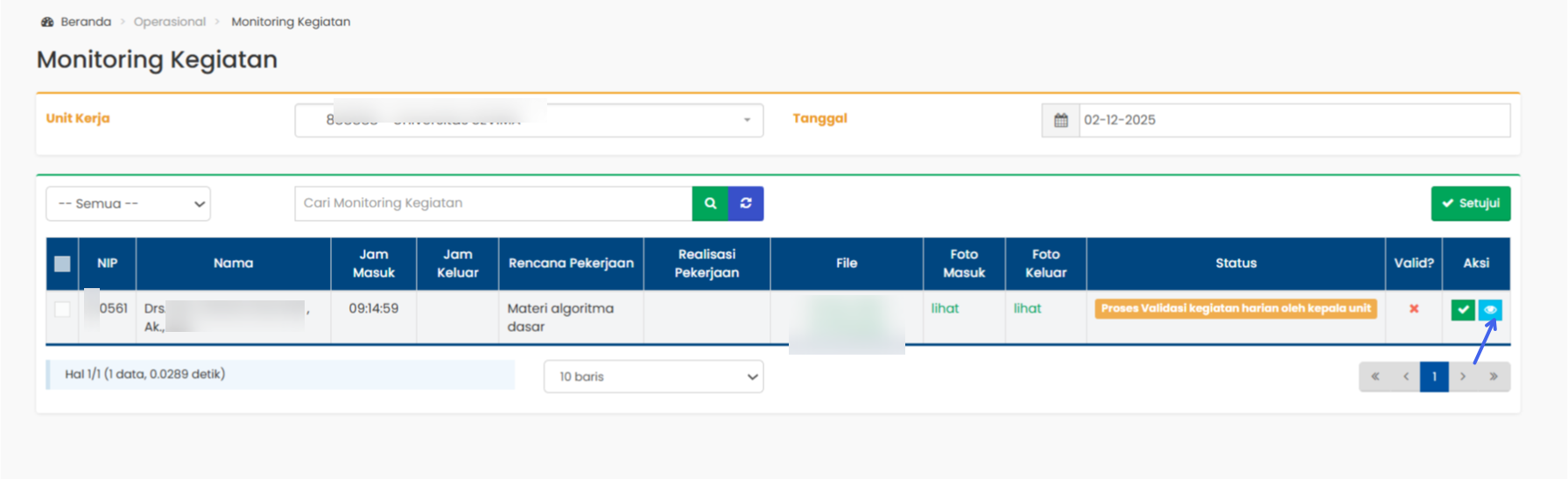The width and height of the screenshot is (1568, 479).
Task: Click the Cari Monitoring Kegiatan search field
Action: pos(493,203)
